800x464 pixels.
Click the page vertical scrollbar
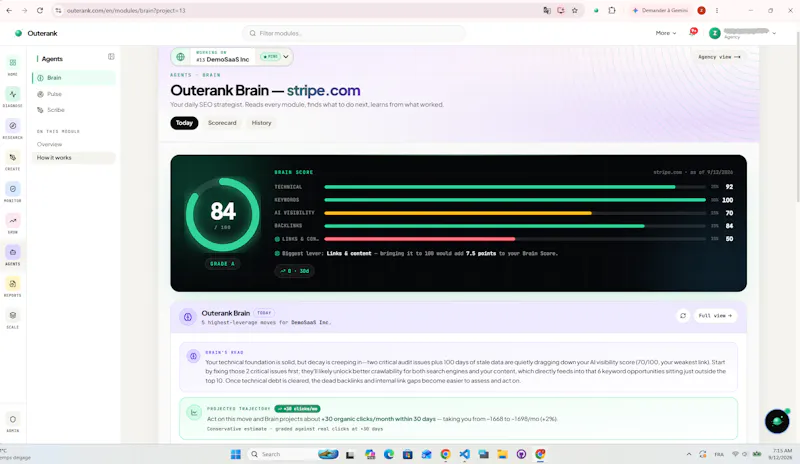point(797,117)
